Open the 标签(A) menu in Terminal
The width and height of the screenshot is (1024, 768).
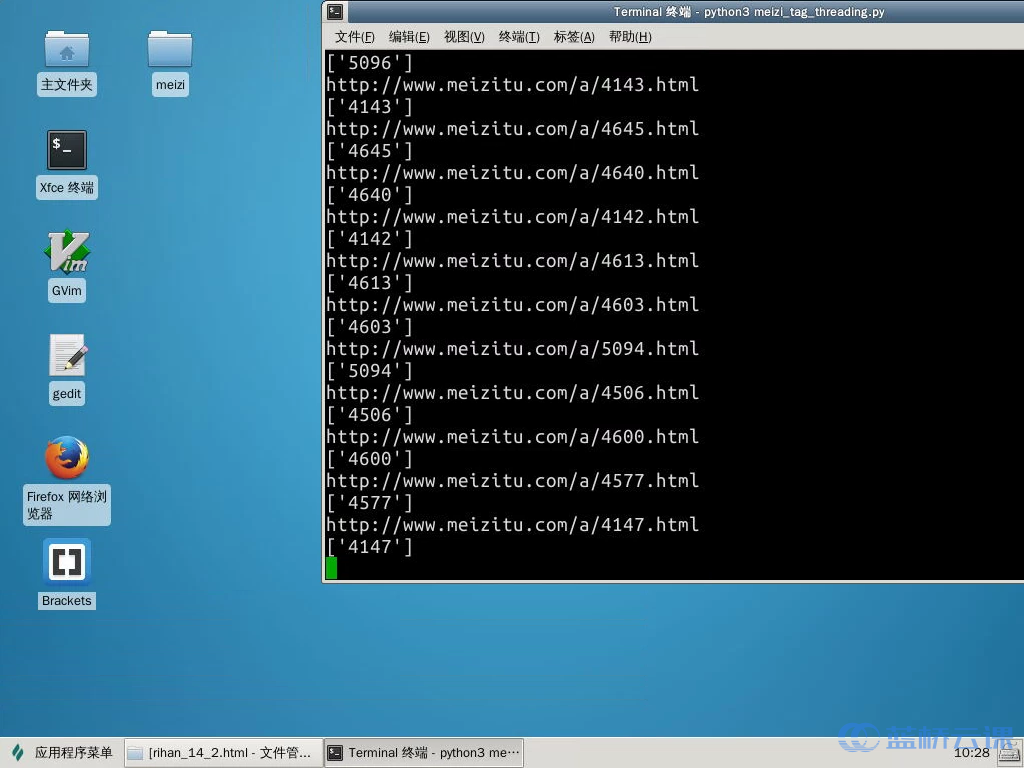(x=574, y=37)
